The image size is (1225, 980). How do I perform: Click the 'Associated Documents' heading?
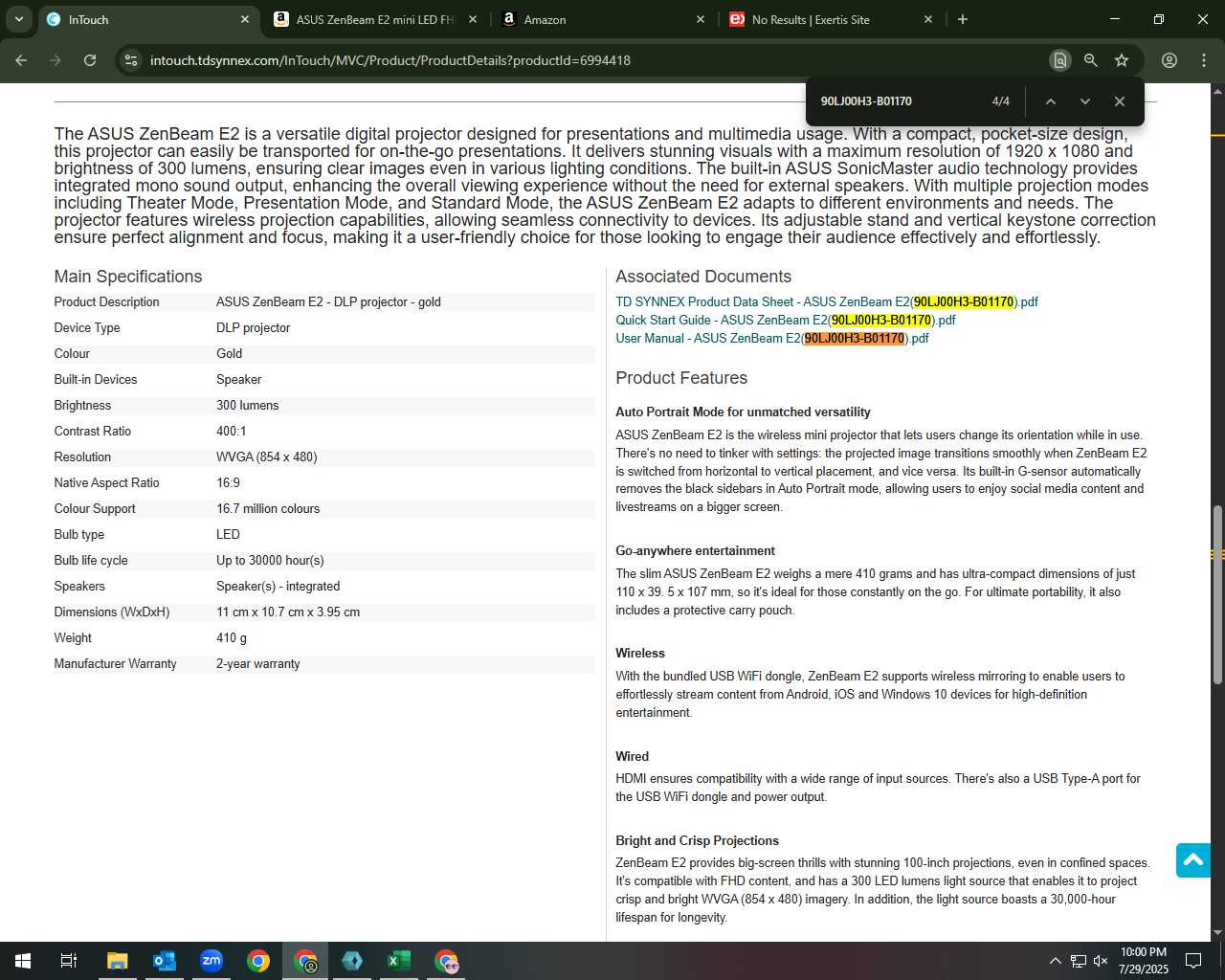point(703,277)
